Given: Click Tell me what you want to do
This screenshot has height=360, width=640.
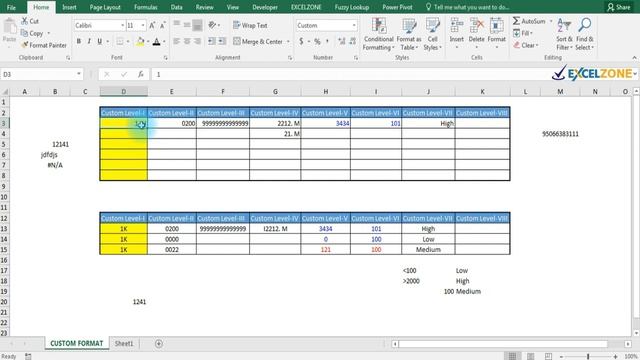Looking at the screenshot, I should [467, 7].
